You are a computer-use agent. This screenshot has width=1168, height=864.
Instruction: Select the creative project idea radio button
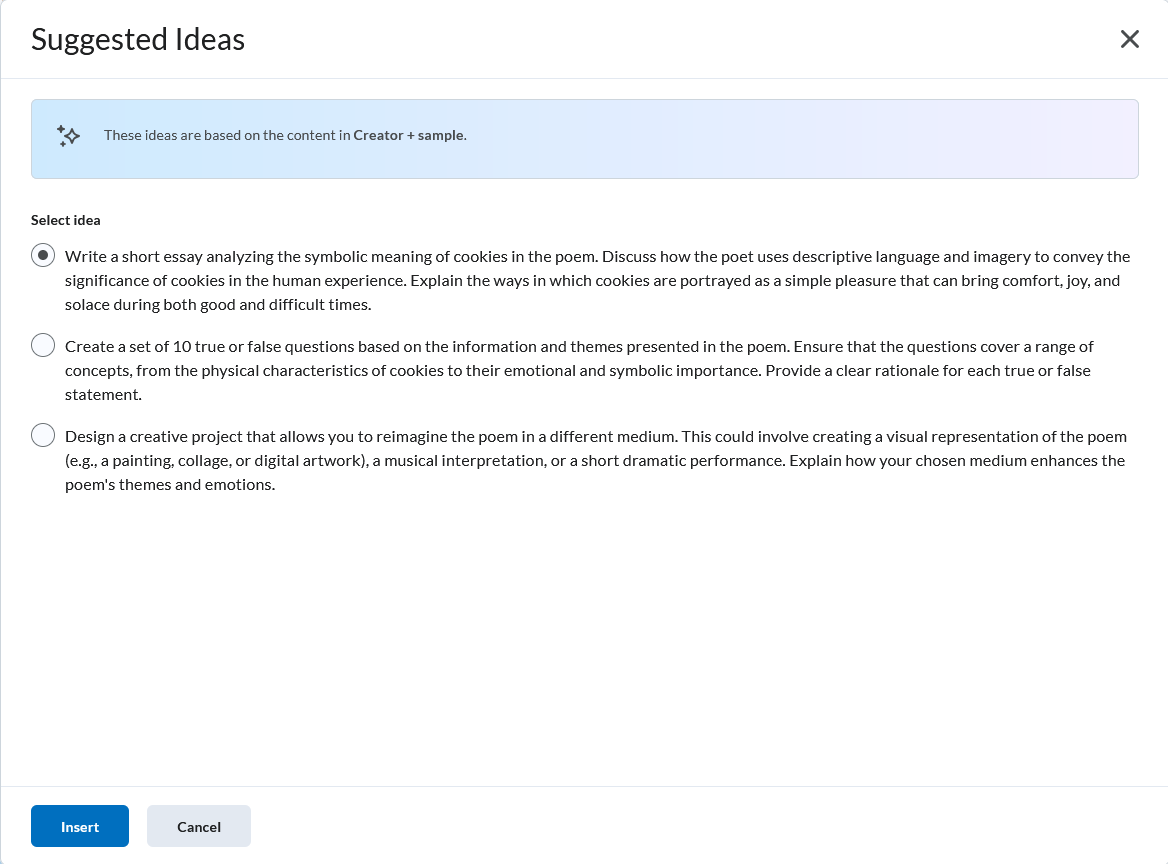(x=43, y=436)
